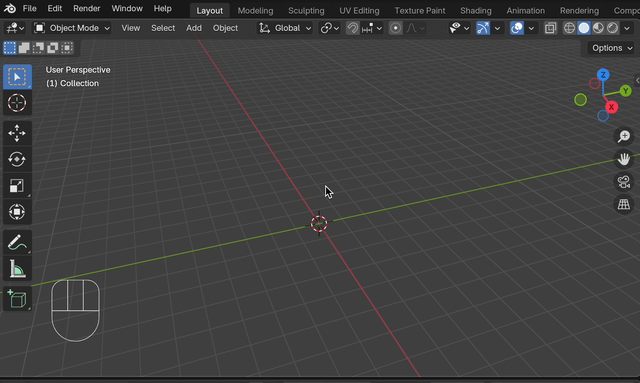
Task: Select the Move tool
Action: click(17, 133)
